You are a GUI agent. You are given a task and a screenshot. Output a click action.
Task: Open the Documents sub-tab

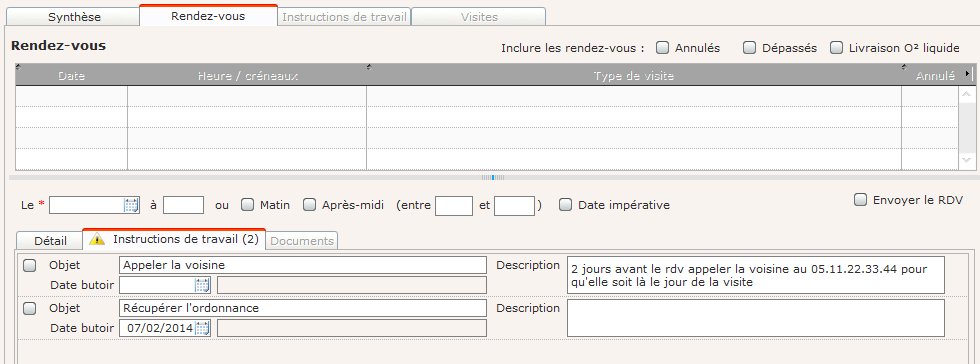pos(302,241)
